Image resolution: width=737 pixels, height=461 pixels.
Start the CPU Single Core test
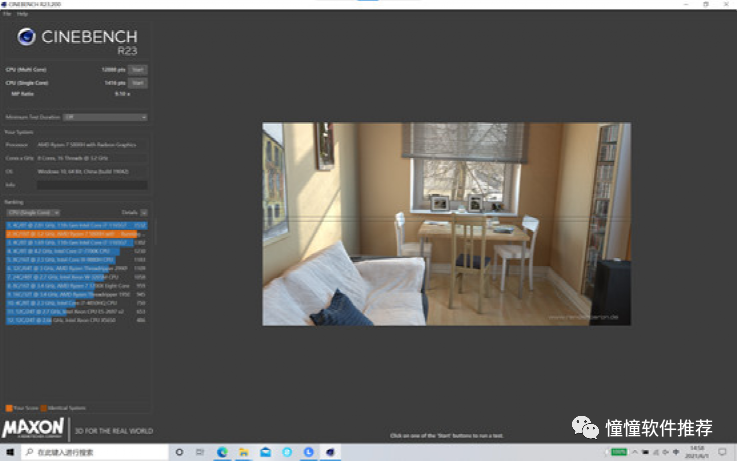tap(138, 83)
